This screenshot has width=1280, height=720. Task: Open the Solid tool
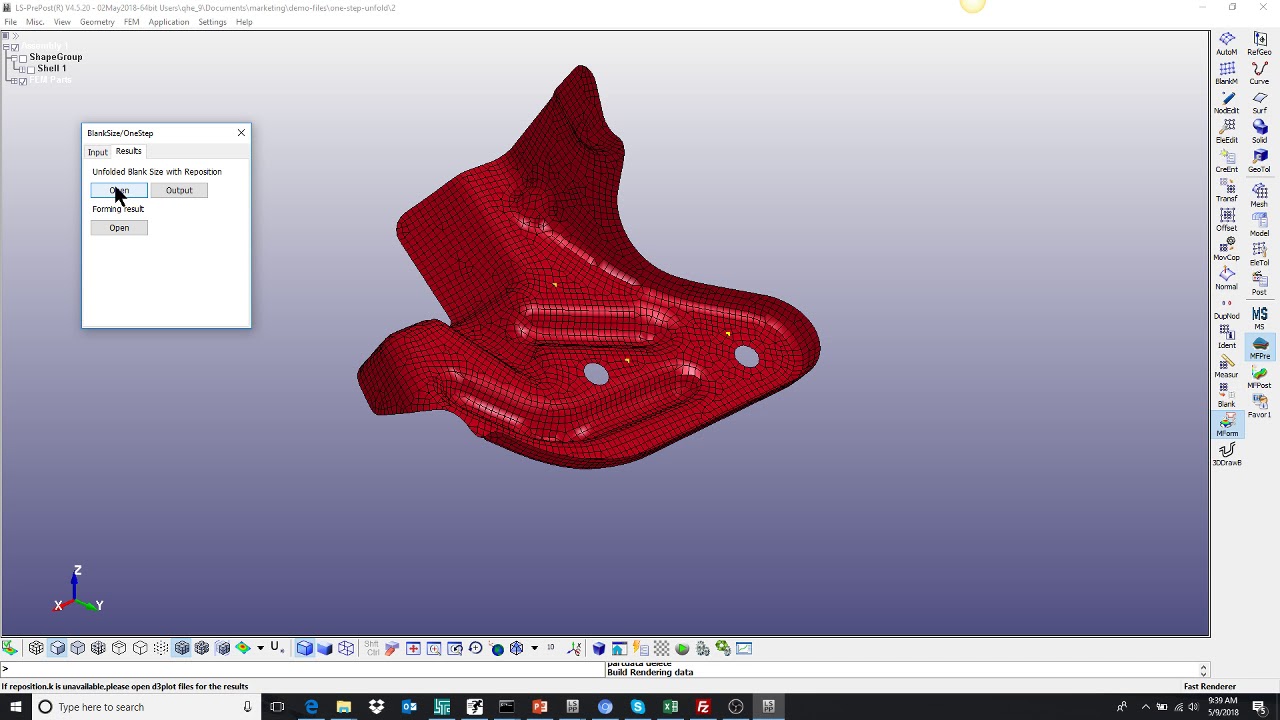tap(1260, 131)
